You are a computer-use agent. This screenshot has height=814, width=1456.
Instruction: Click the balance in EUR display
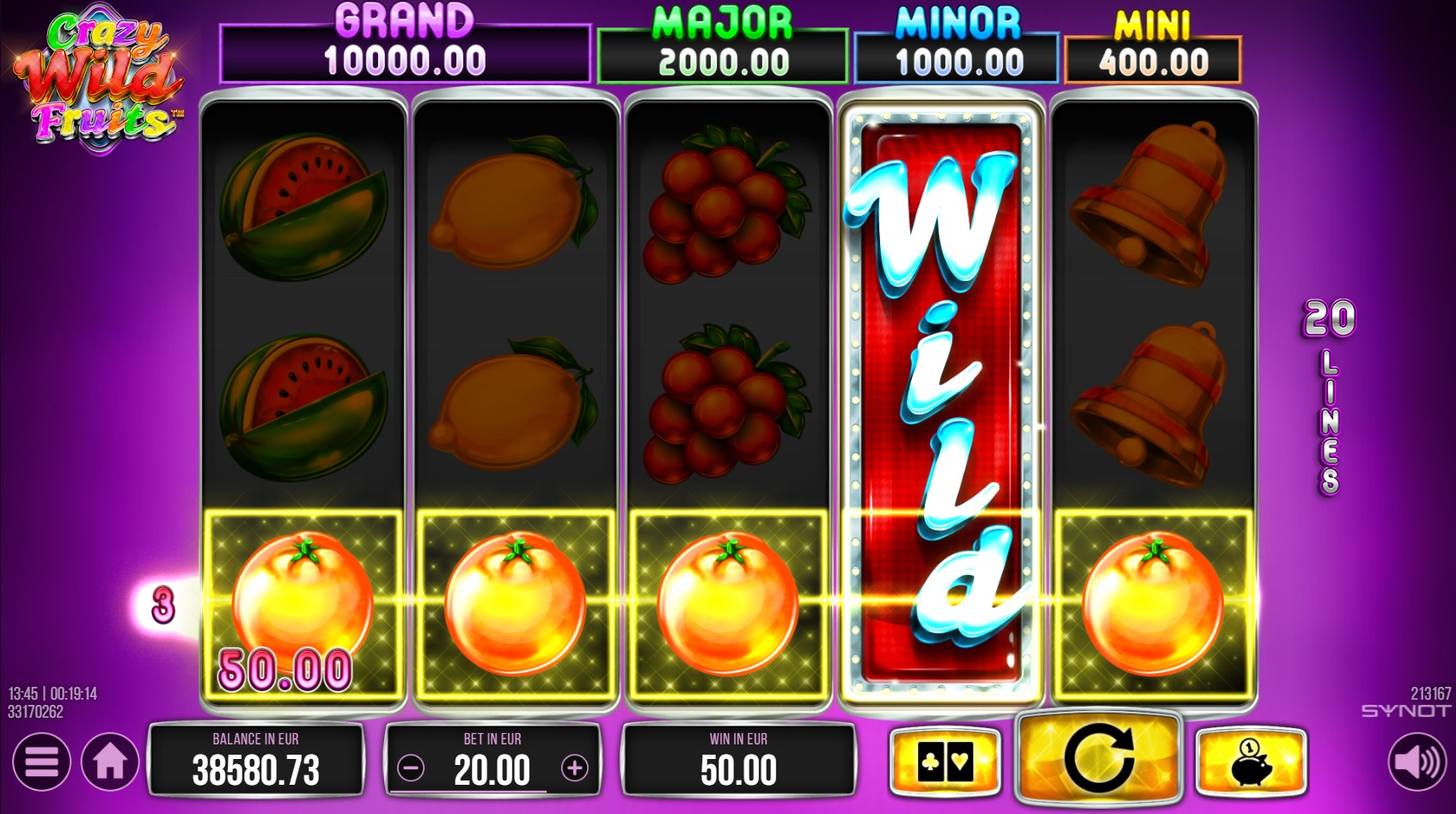click(256, 761)
